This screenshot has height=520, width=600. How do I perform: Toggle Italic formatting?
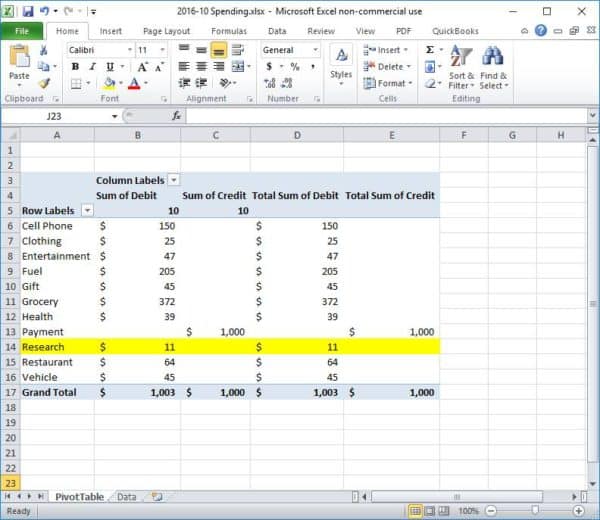pyautogui.click(x=92, y=67)
